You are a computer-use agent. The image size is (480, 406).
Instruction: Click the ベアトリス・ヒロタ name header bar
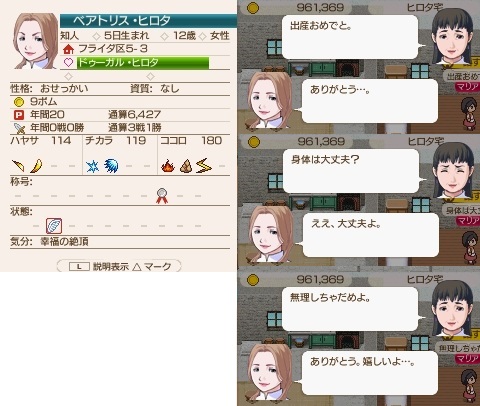[148, 21]
